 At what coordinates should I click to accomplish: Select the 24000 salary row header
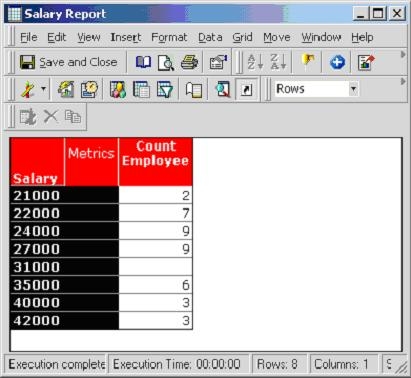coord(65,231)
